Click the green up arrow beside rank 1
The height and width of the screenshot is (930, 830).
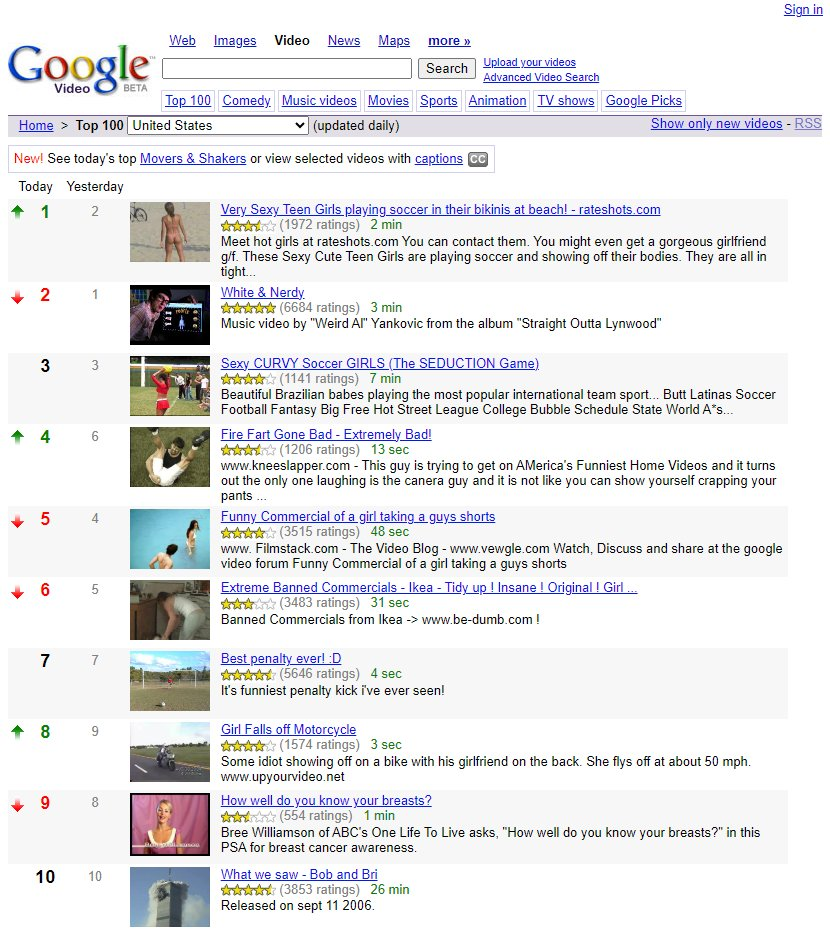(18, 212)
